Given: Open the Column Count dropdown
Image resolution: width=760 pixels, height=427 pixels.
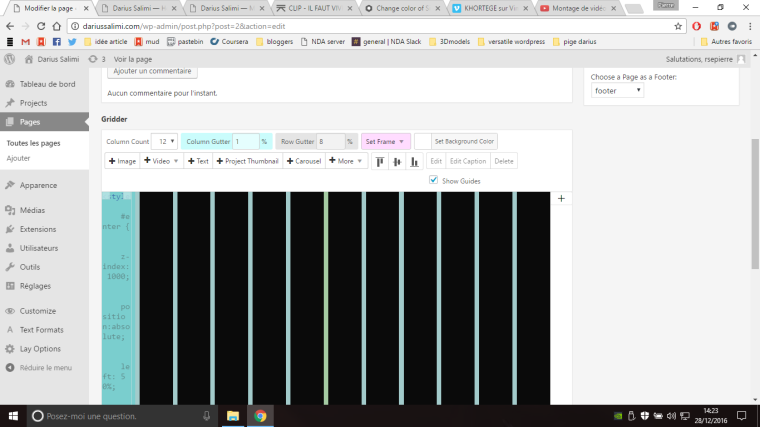Looking at the screenshot, I should (x=164, y=142).
